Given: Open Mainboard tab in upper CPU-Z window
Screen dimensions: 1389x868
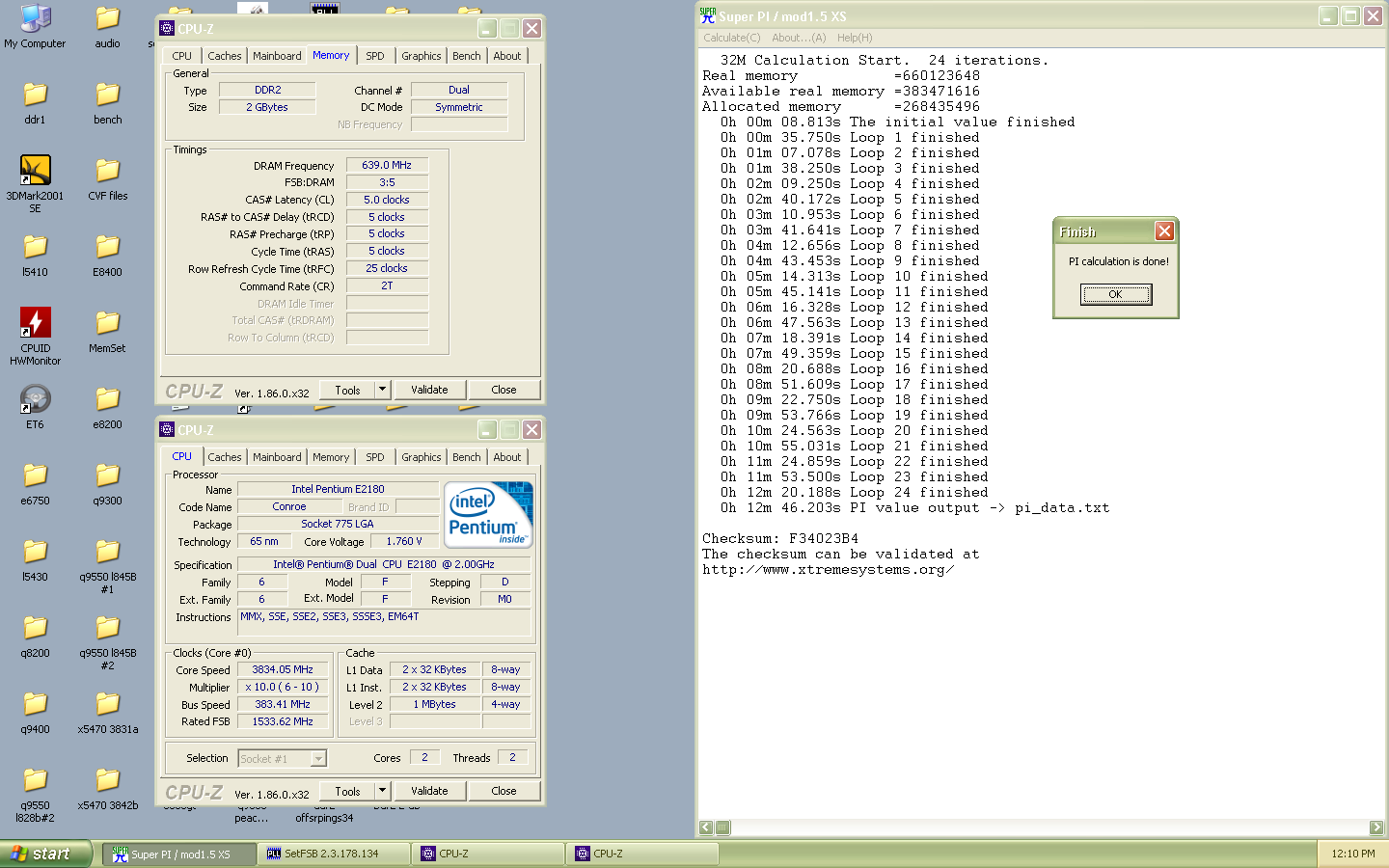Looking at the screenshot, I should pos(277,56).
